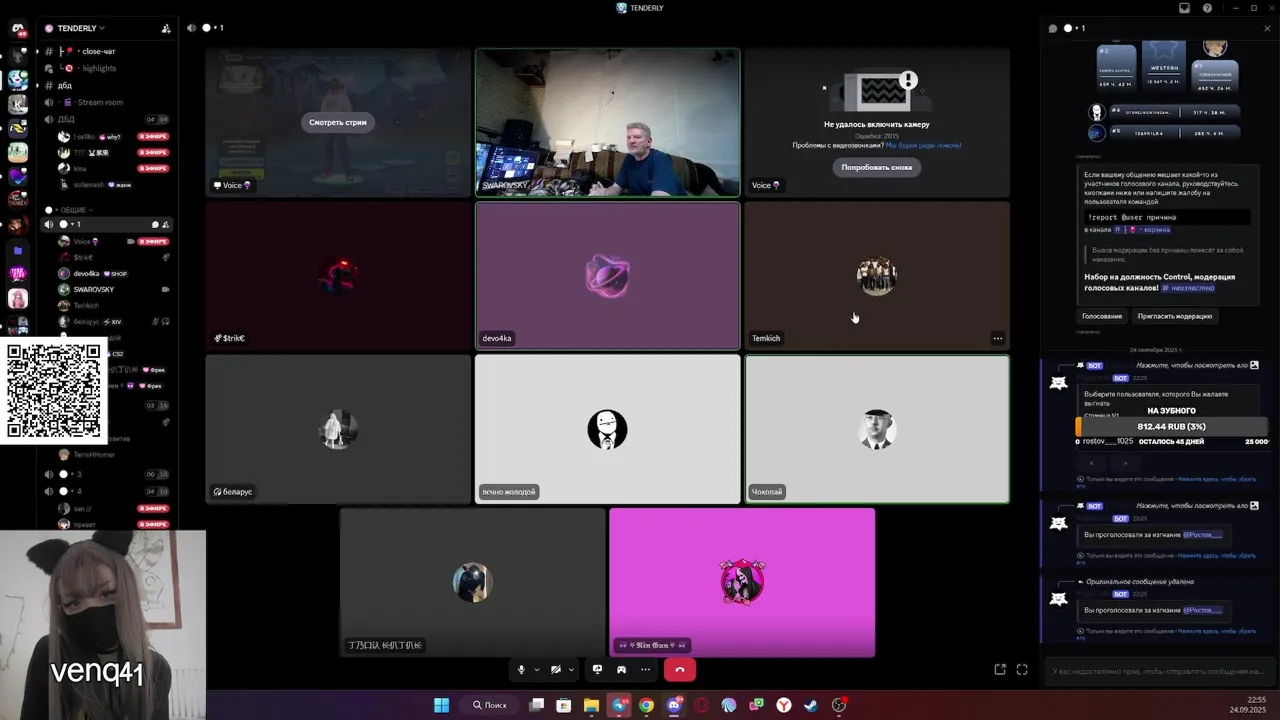Disconnect from voice call red button
Screen dimensions: 1280x720
[680, 669]
